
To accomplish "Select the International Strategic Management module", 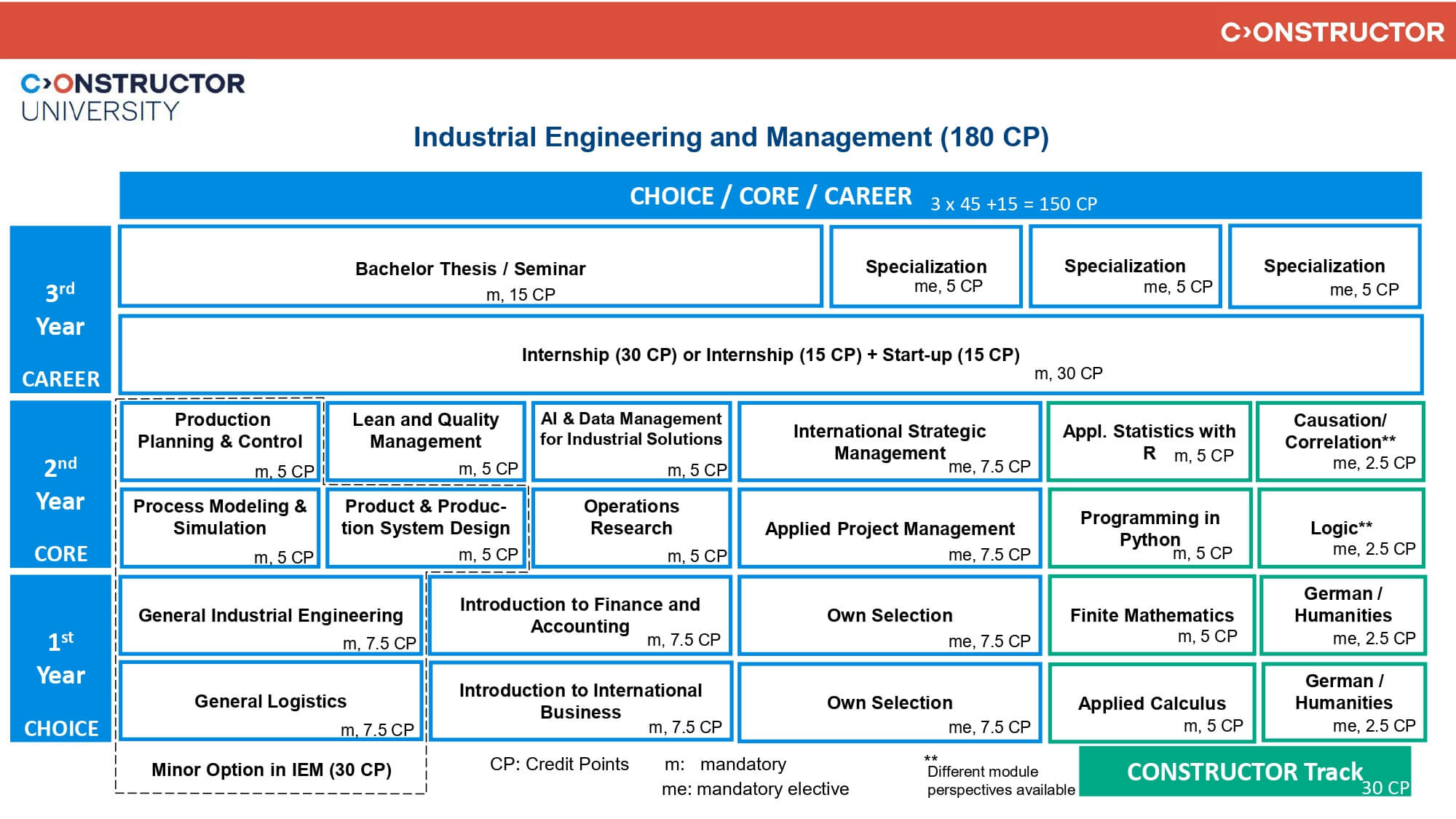I will point(889,441).
